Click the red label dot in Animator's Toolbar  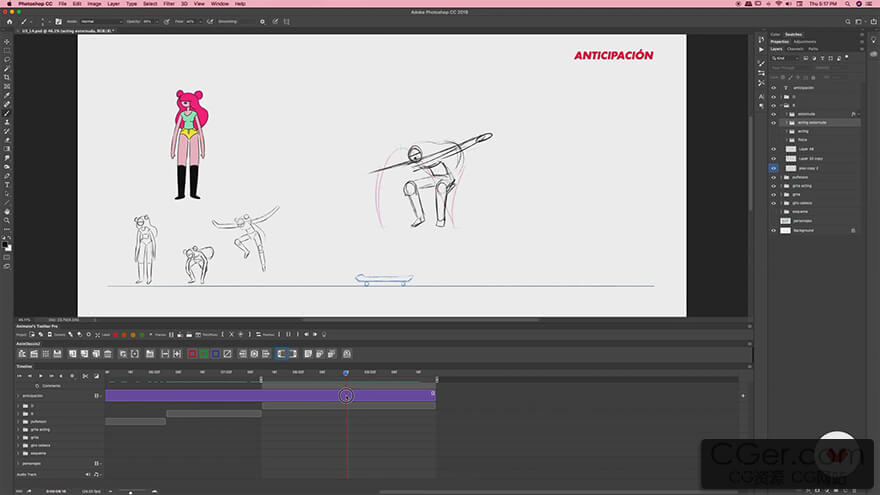tap(115, 334)
